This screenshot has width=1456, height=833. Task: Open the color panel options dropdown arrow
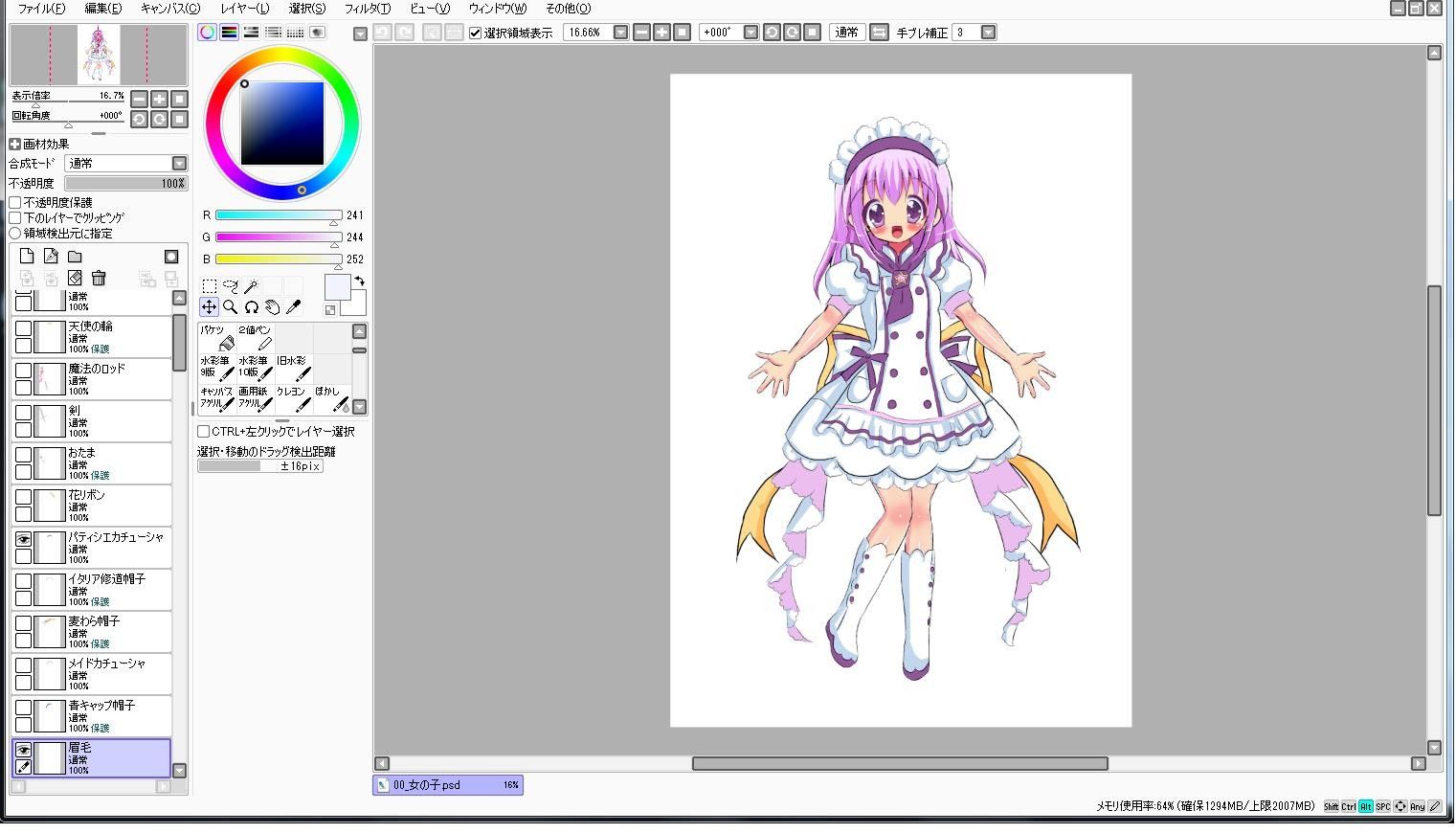[360, 34]
